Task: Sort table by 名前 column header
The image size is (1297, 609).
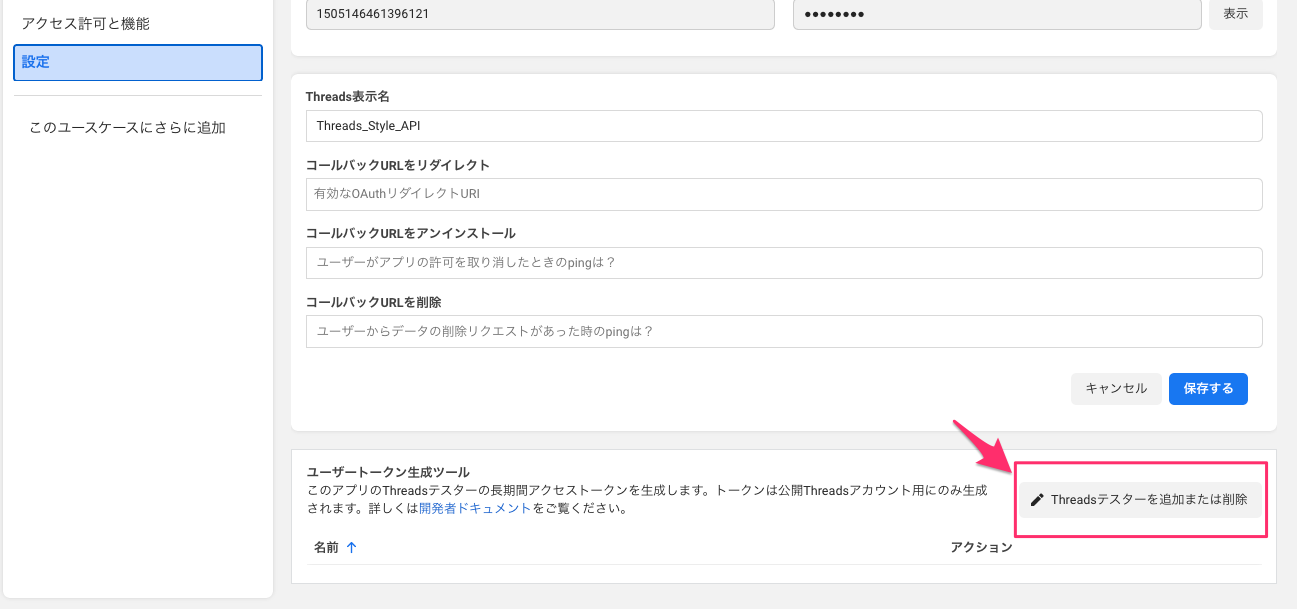Action: coord(326,547)
